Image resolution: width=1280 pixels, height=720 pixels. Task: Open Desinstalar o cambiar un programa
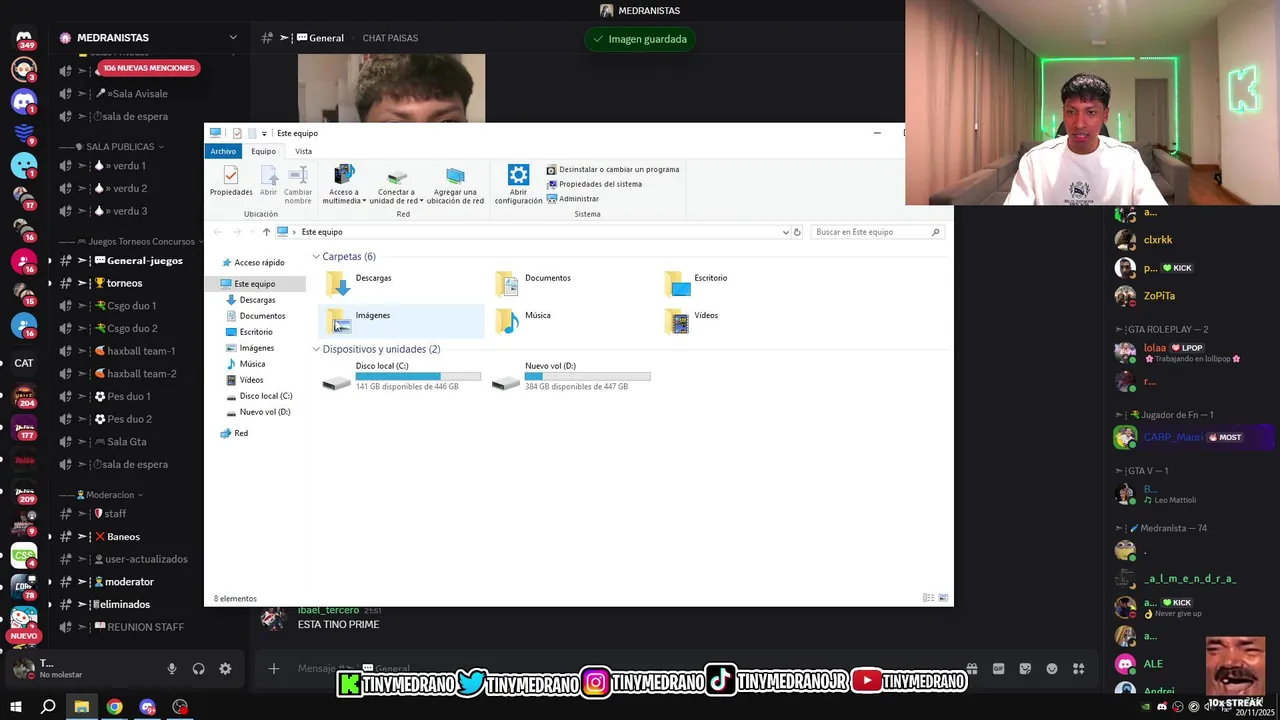[x=613, y=170]
